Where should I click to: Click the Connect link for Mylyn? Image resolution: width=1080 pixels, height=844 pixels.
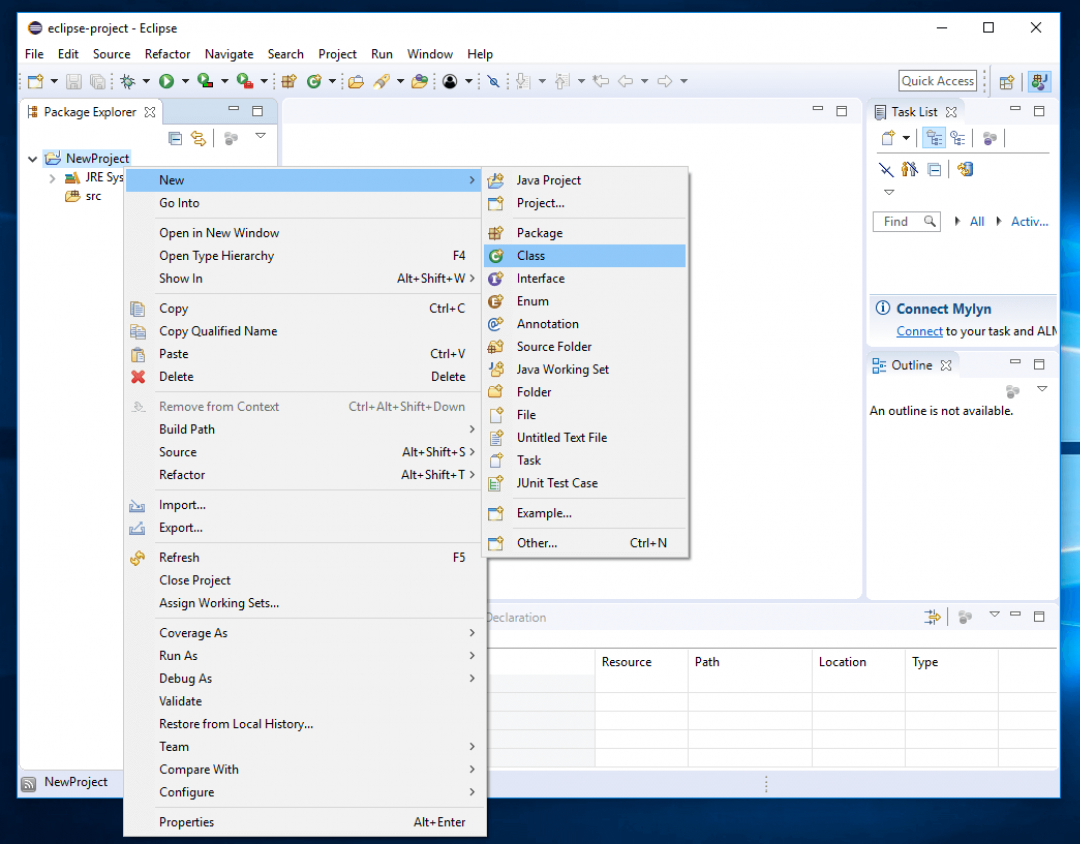click(919, 331)
